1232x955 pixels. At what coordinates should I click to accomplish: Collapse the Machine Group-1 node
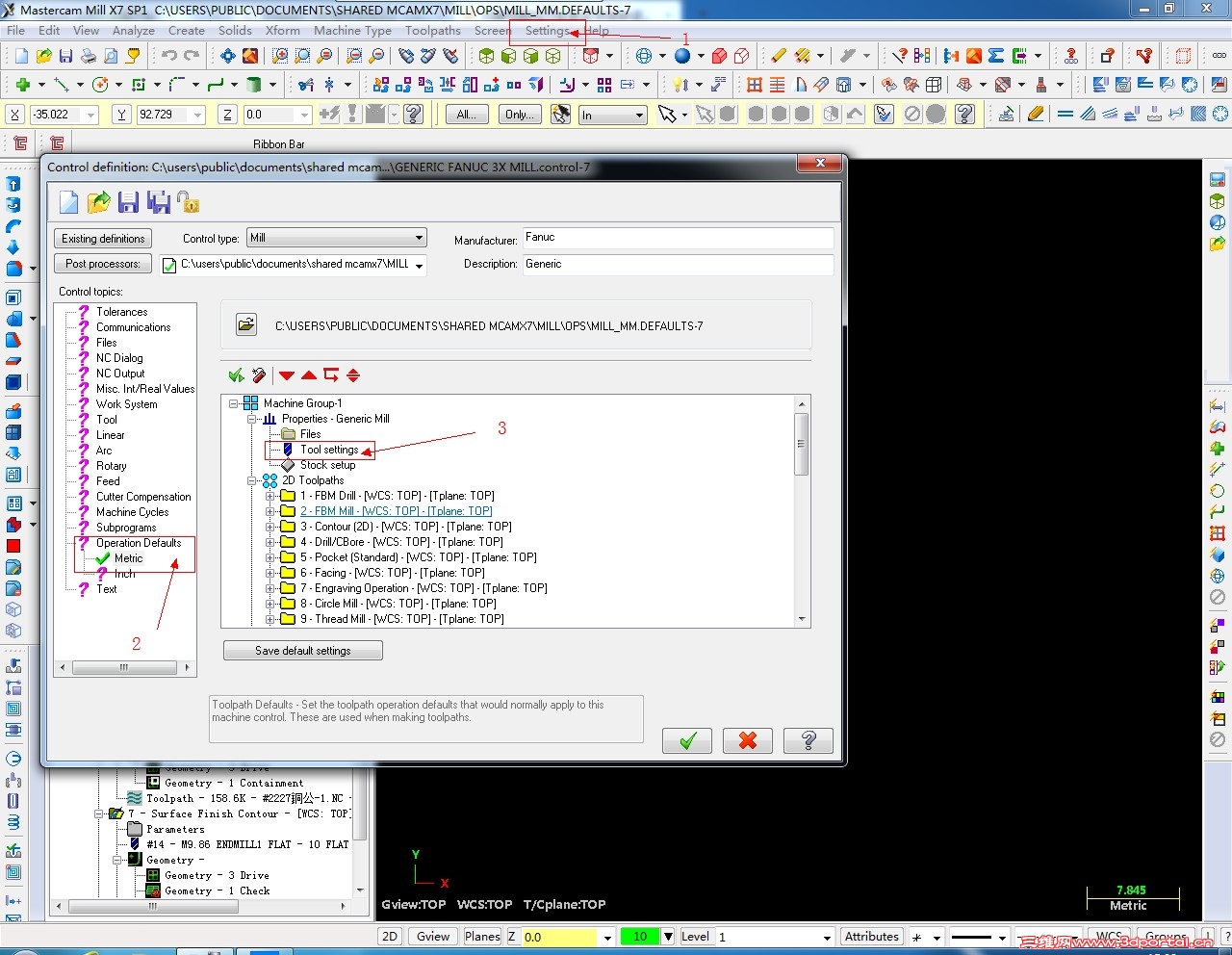pyautogui.click(x=234, y=403)
